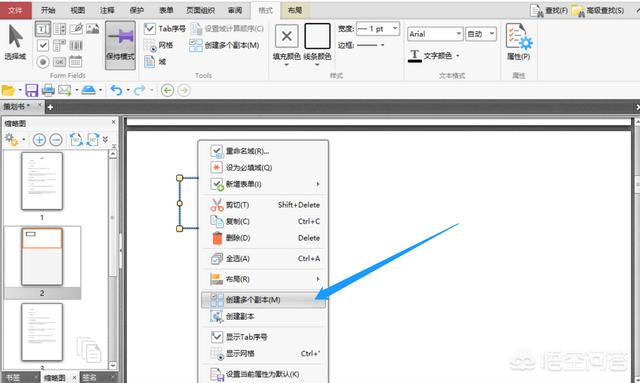640x383 pixels.
Task: Open 属性(P) properties panel
Action: click(x=518, y=42)
